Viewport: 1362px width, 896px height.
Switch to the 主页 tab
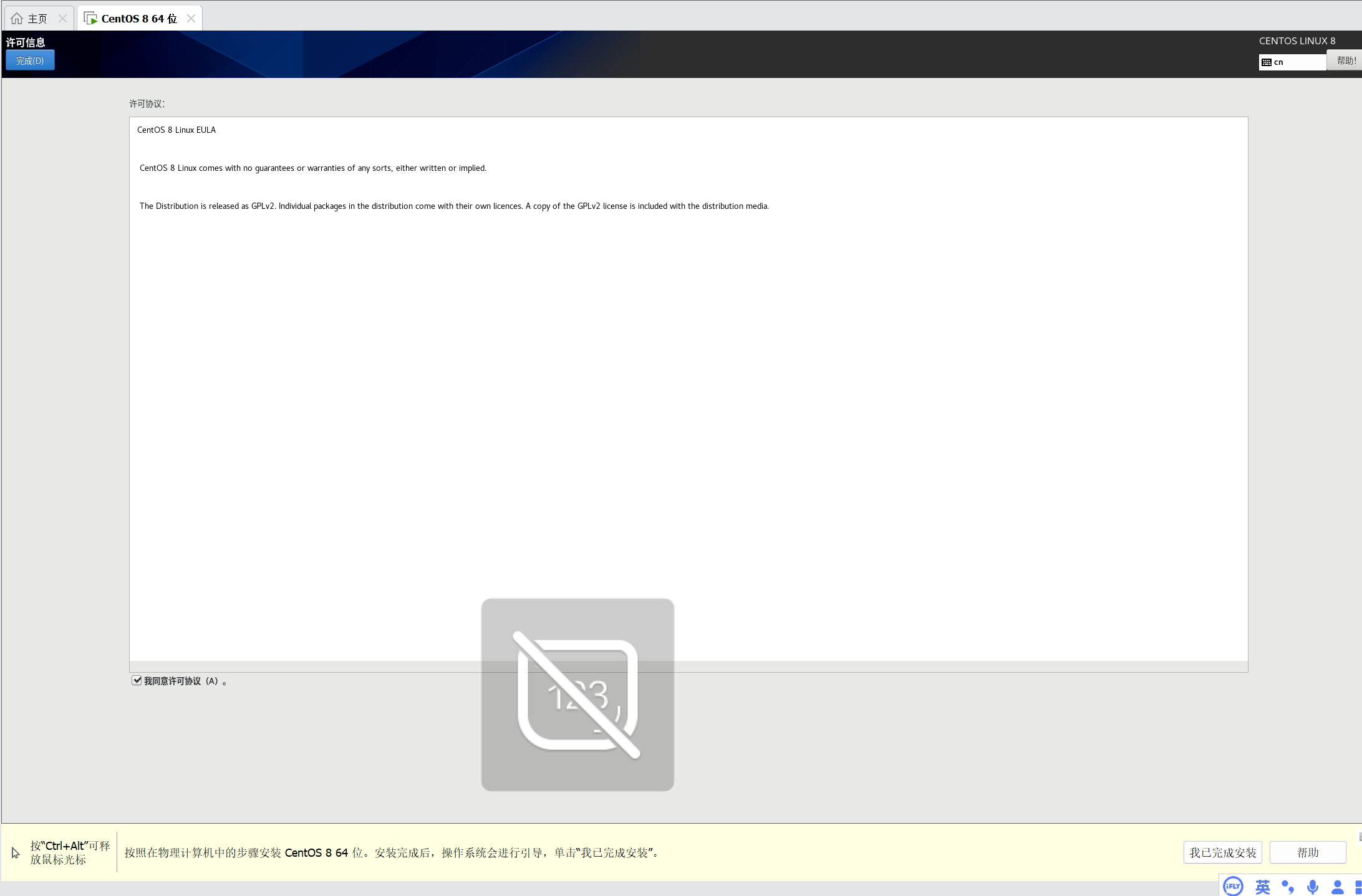(x=39, y=19)
